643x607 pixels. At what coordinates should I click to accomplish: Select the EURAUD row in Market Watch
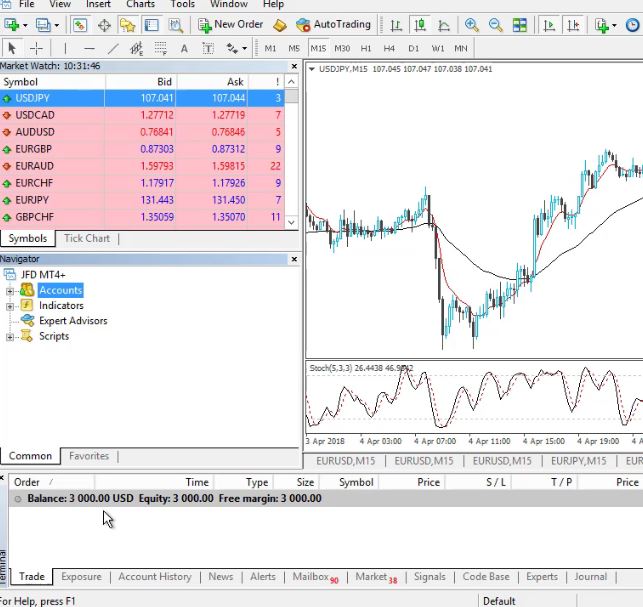pyautogui.click(x=142, y=166)
